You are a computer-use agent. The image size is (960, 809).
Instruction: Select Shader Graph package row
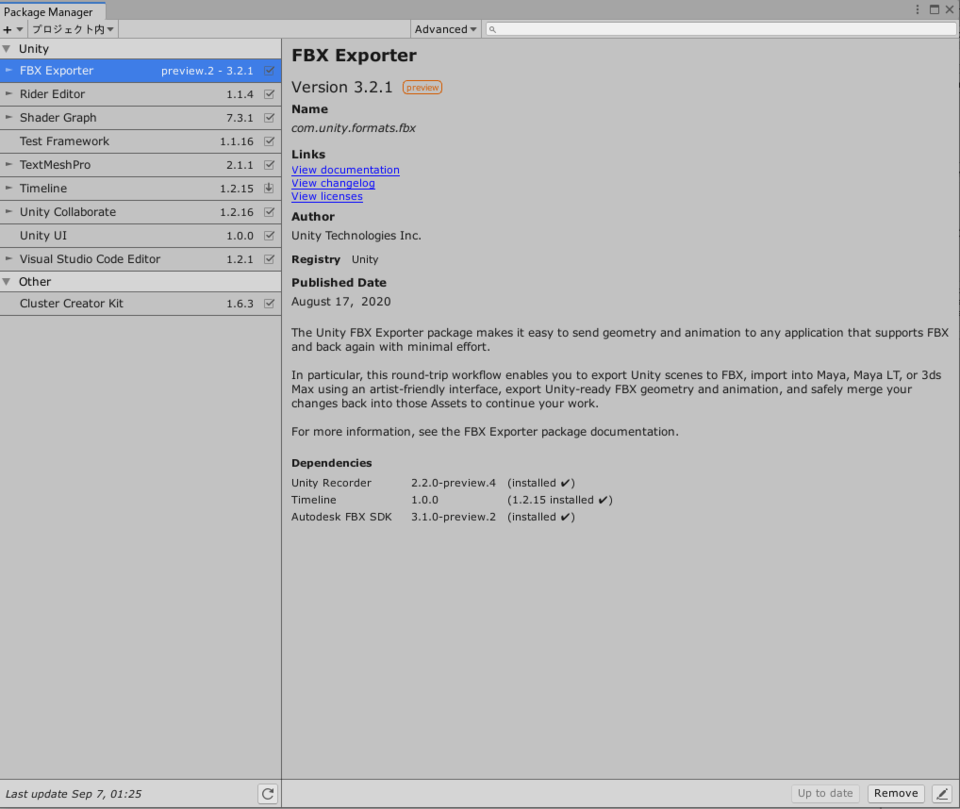point(140,118)
